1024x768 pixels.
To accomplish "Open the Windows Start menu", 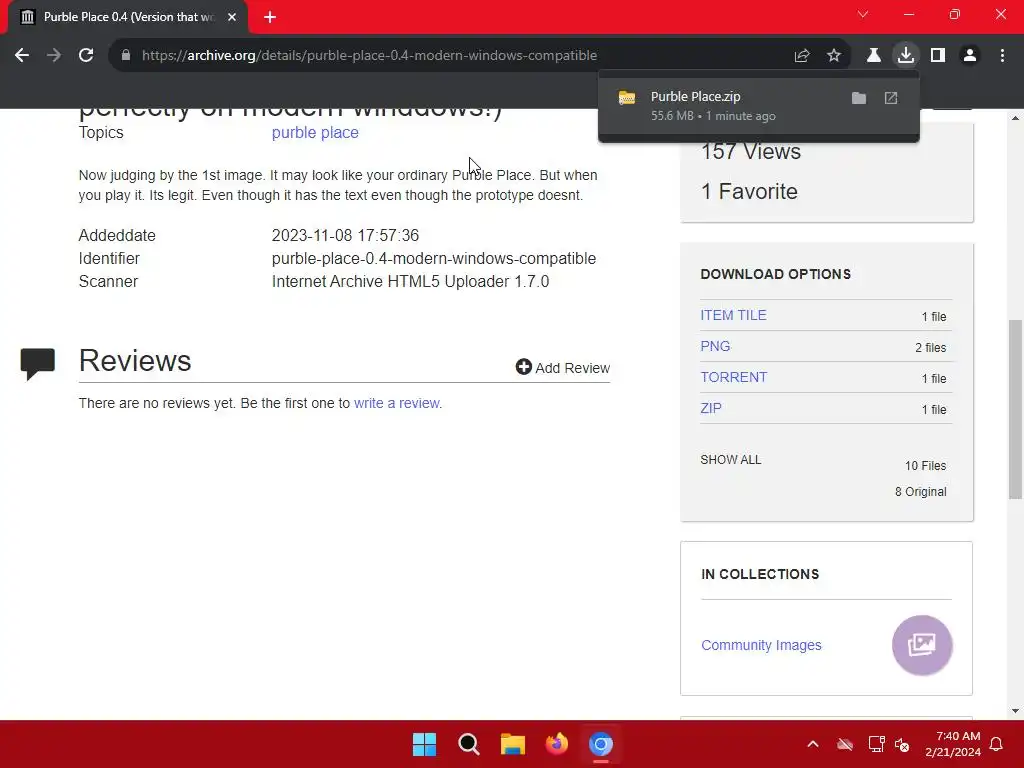I will click(x=424, y=744).
